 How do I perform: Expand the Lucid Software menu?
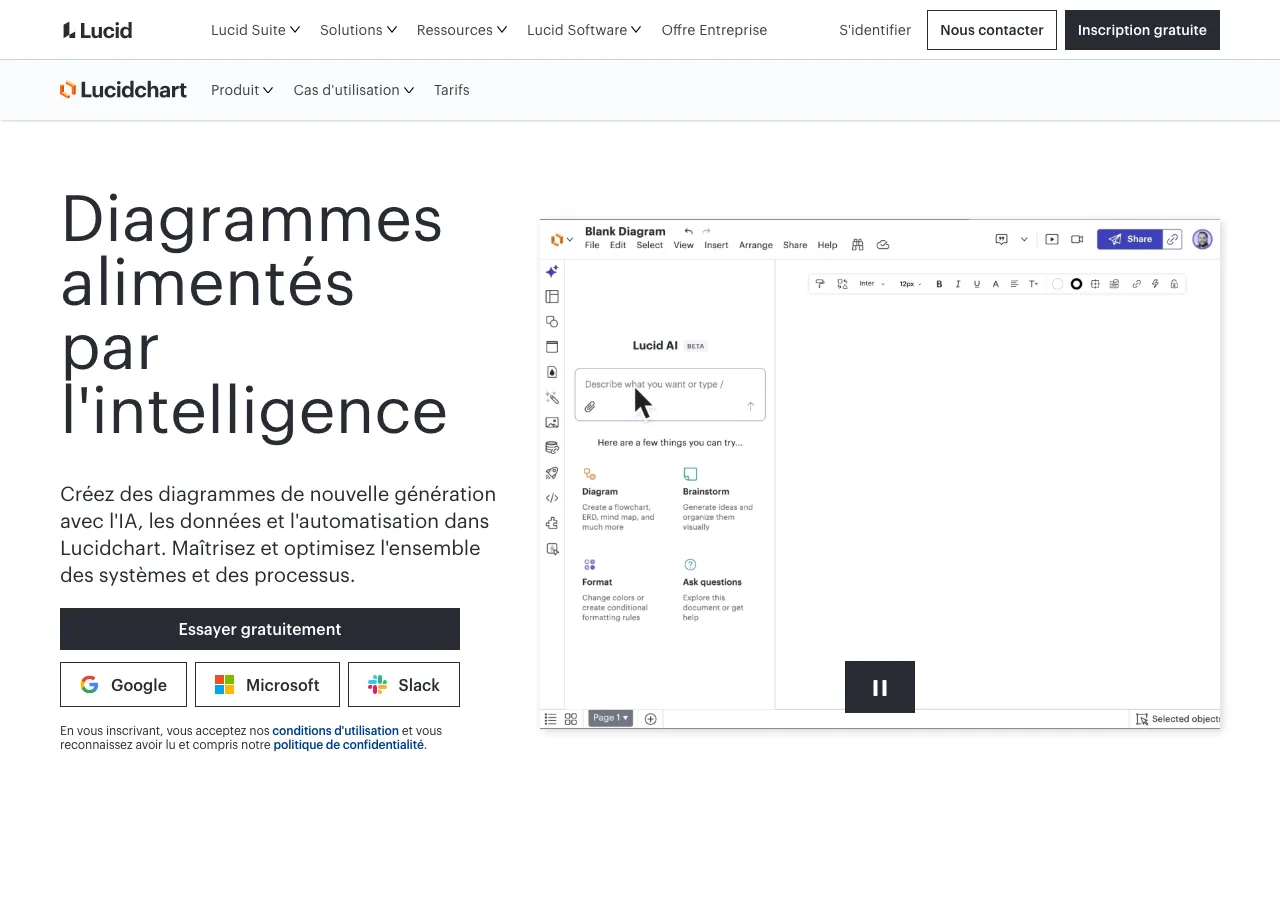[584, 30]
